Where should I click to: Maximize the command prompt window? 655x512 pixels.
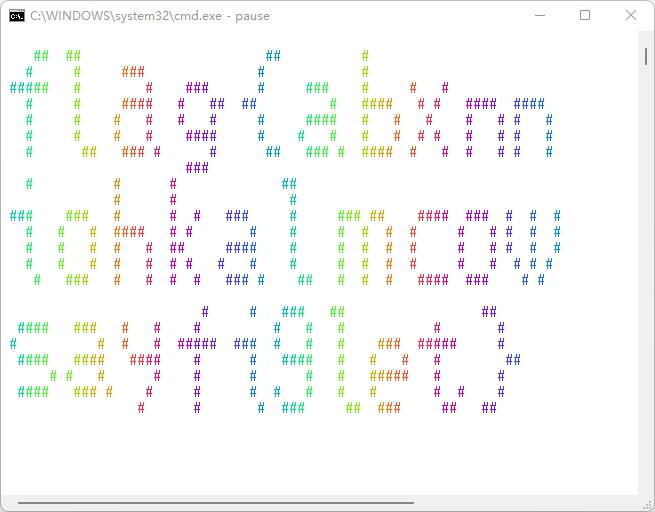tap(585, 16)
